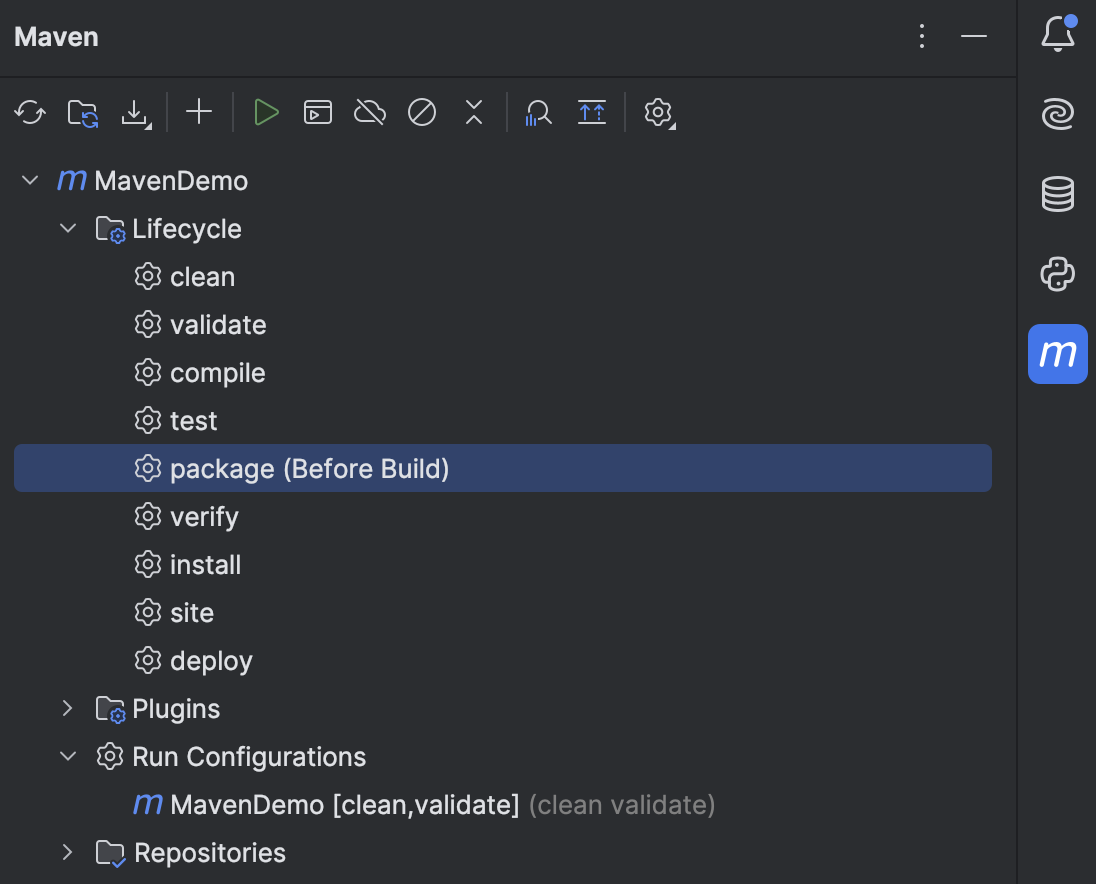Execute a Maven goal
The image size is (1096, 884).
tap(317, 112)
